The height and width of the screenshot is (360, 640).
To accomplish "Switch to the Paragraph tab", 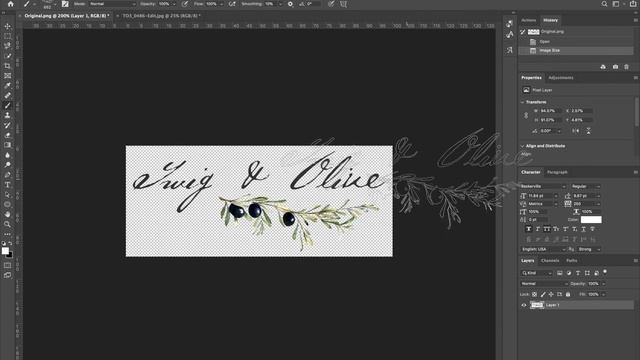I will pyautogui.click(x=557, y=172).
